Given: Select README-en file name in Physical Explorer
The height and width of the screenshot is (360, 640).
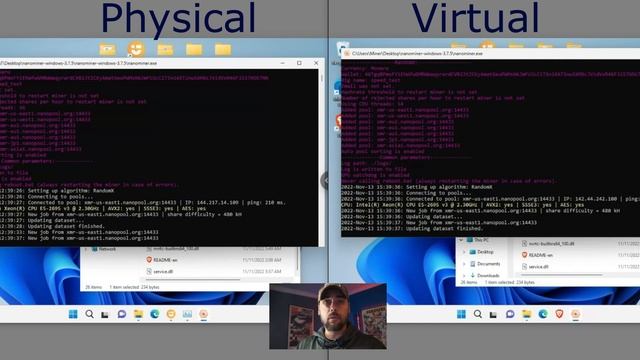Looking at the screenshot, I should pyautogui.click(x=165, y=260).
